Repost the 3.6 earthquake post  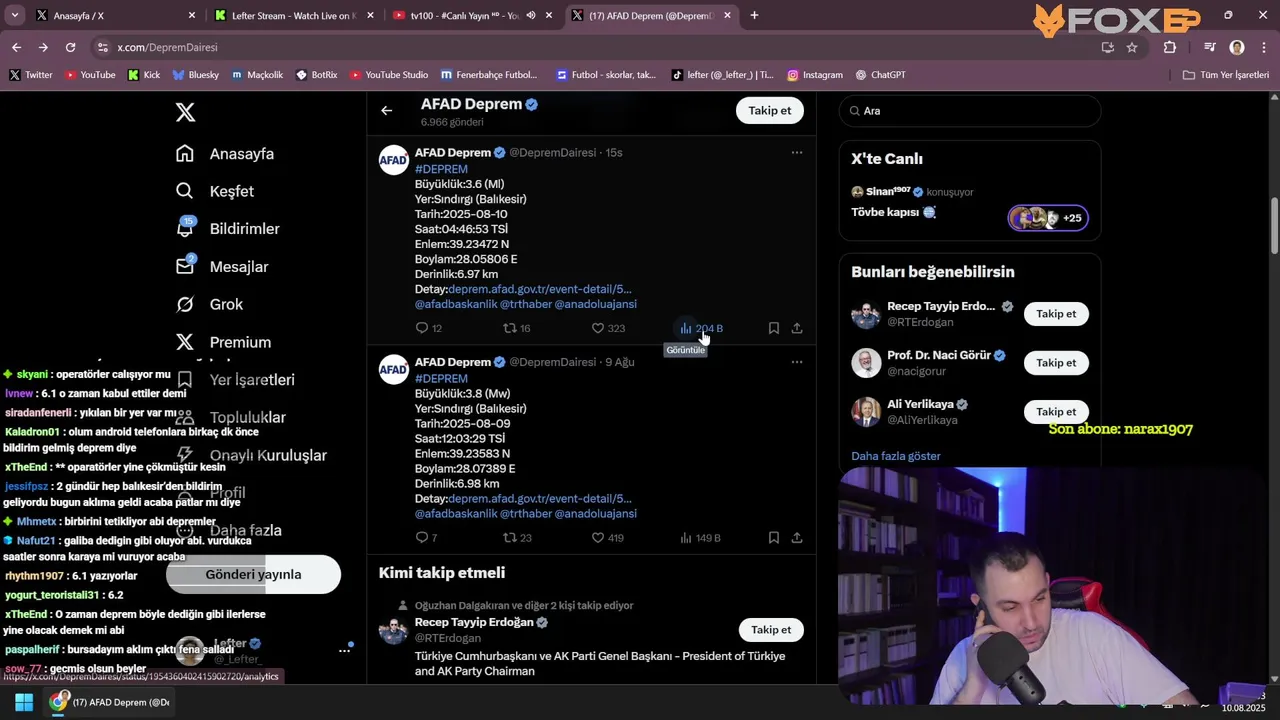[x=516, y=328]
